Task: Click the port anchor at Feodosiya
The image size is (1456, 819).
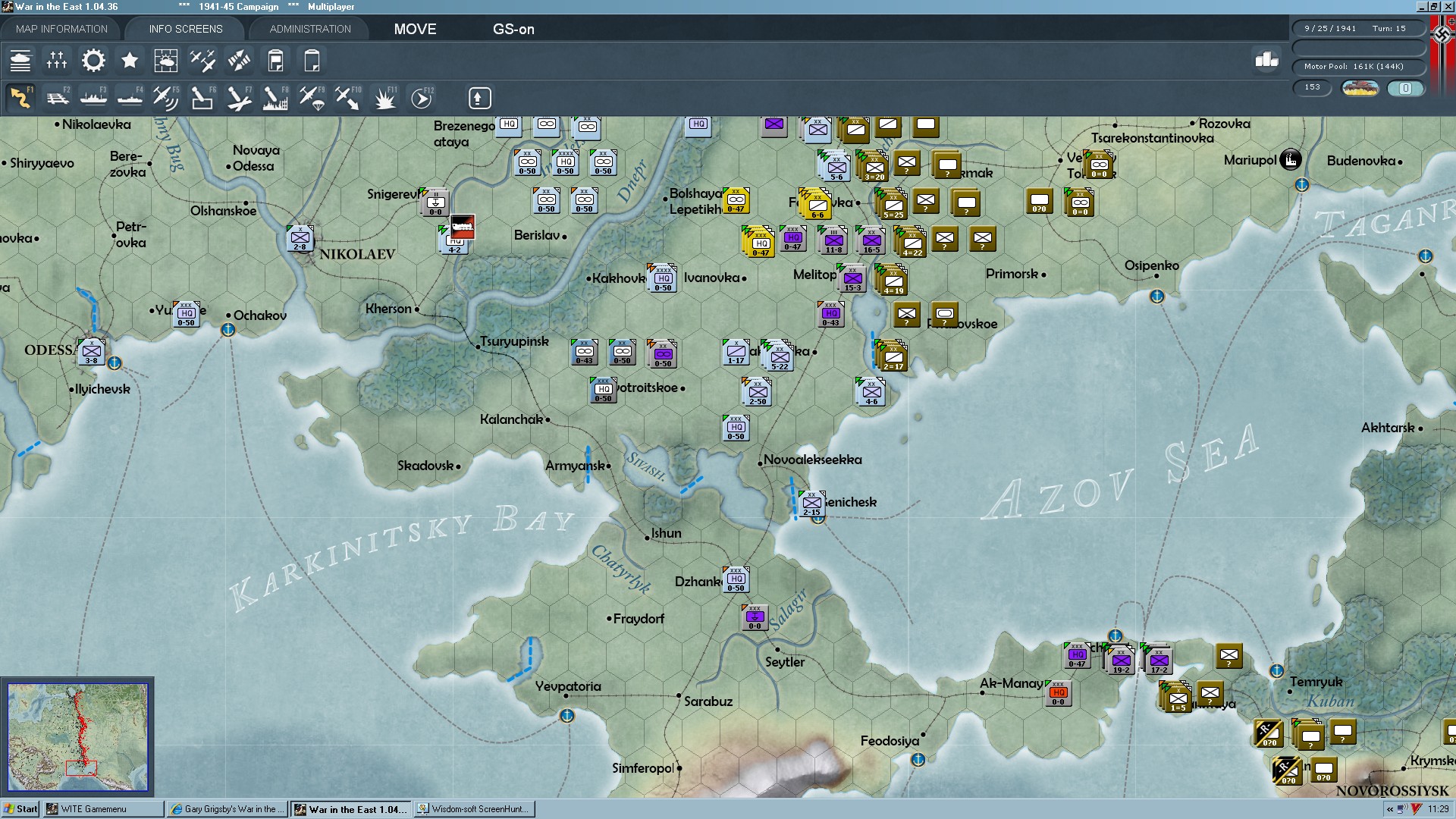Action: [x=918, y=759]
